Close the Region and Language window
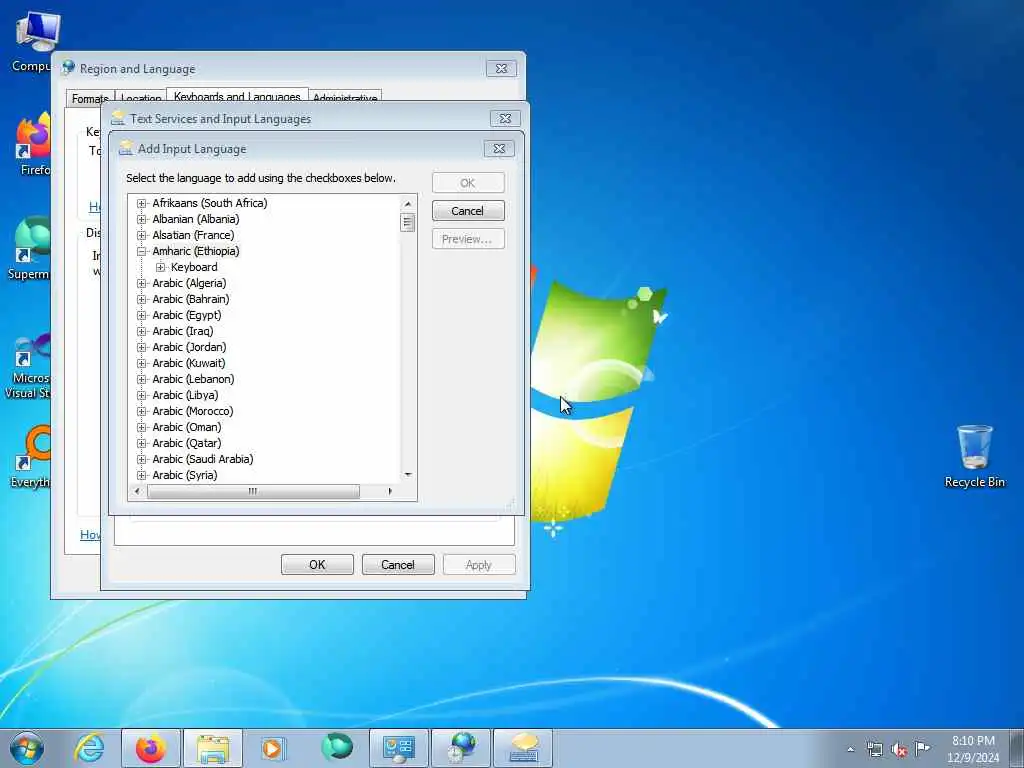Image resolution: width=1024 pixels, height=768 pixels. coord(502,69)
